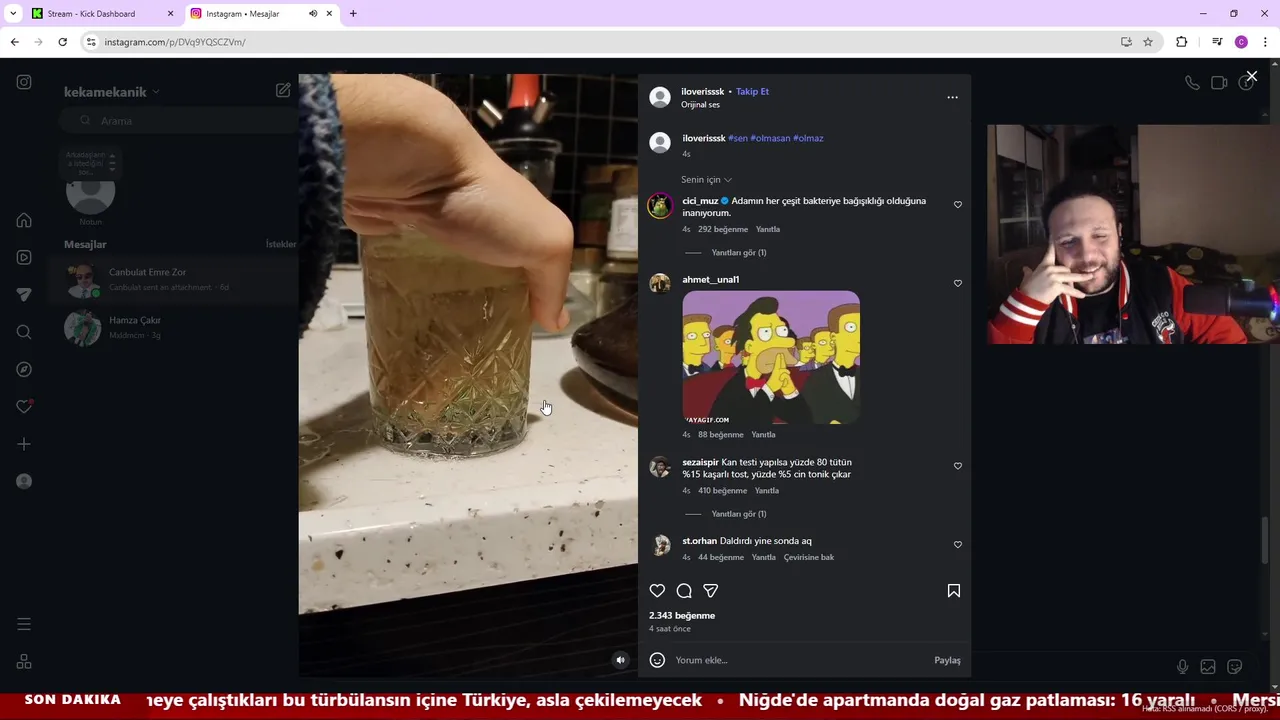
Task: Expand replies under sezaispir comment
Action: tap(738, 514)
